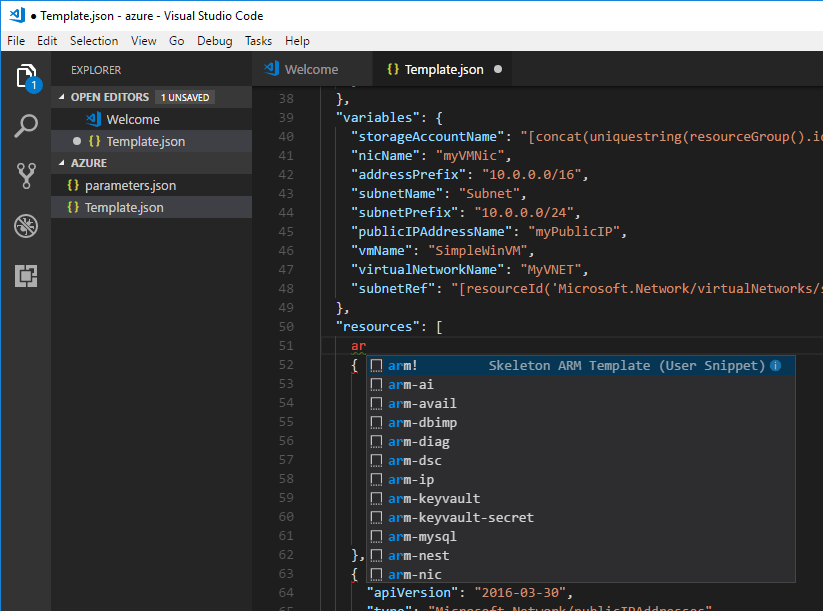Click the Welcome tab VS Code icon
Screen dimensions: 823x611
[271, 69]
